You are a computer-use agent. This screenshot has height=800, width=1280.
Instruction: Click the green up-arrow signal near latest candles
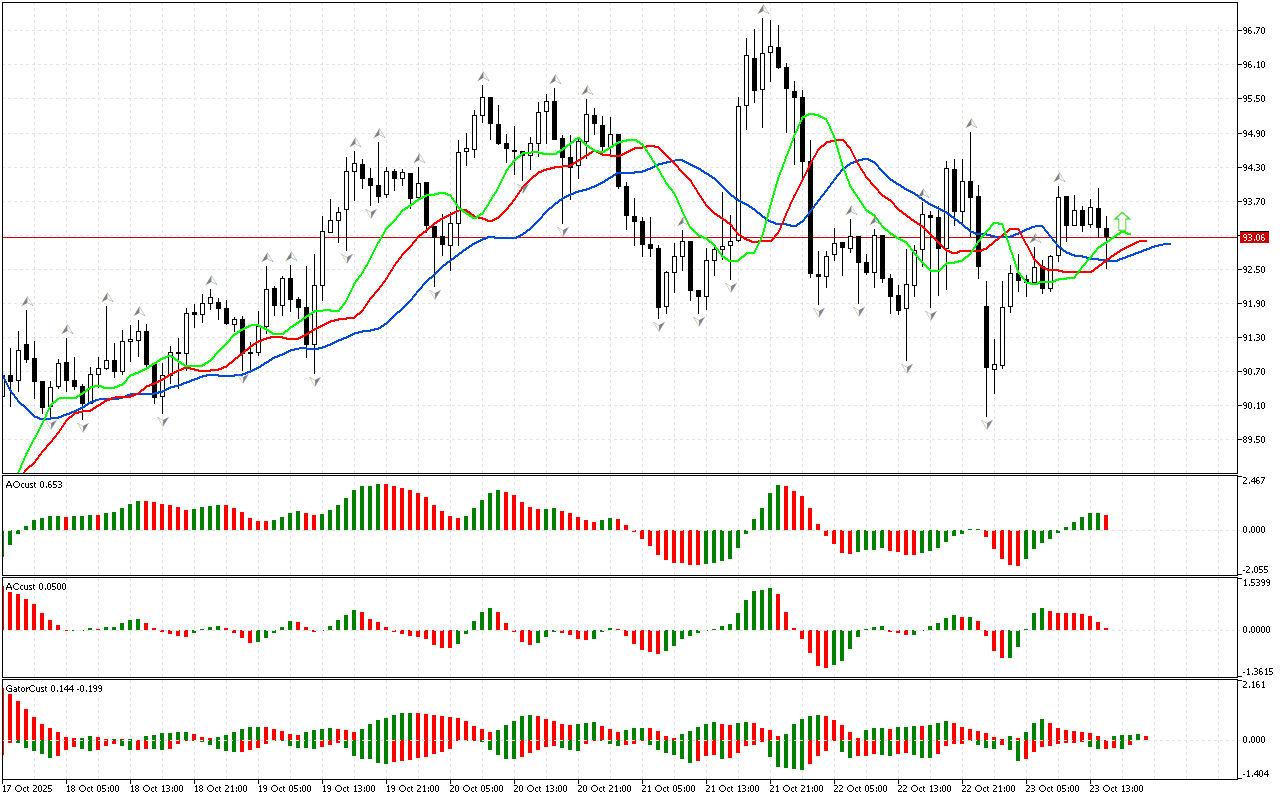1123,220
